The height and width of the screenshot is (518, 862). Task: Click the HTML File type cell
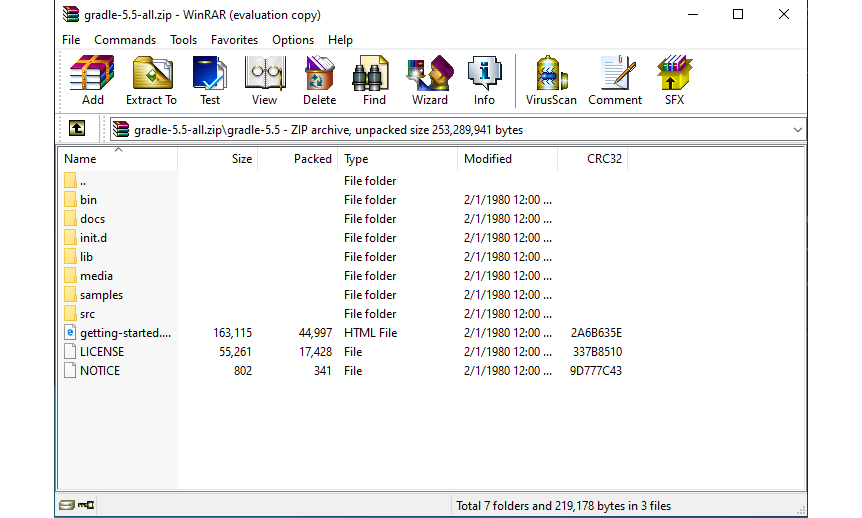click(x=371, y=333)
